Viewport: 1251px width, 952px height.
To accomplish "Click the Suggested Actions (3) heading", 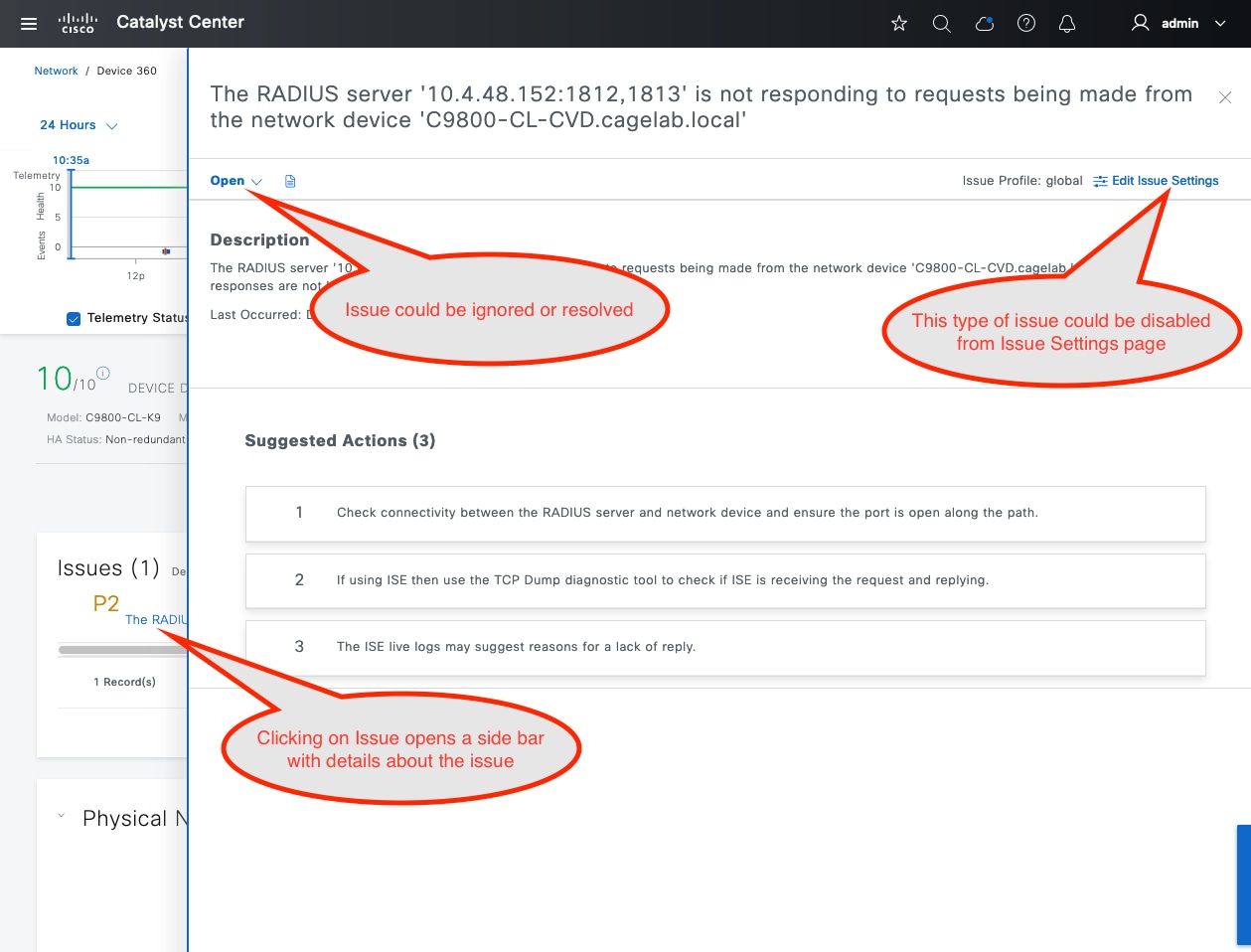I will (x=340, y=440).
